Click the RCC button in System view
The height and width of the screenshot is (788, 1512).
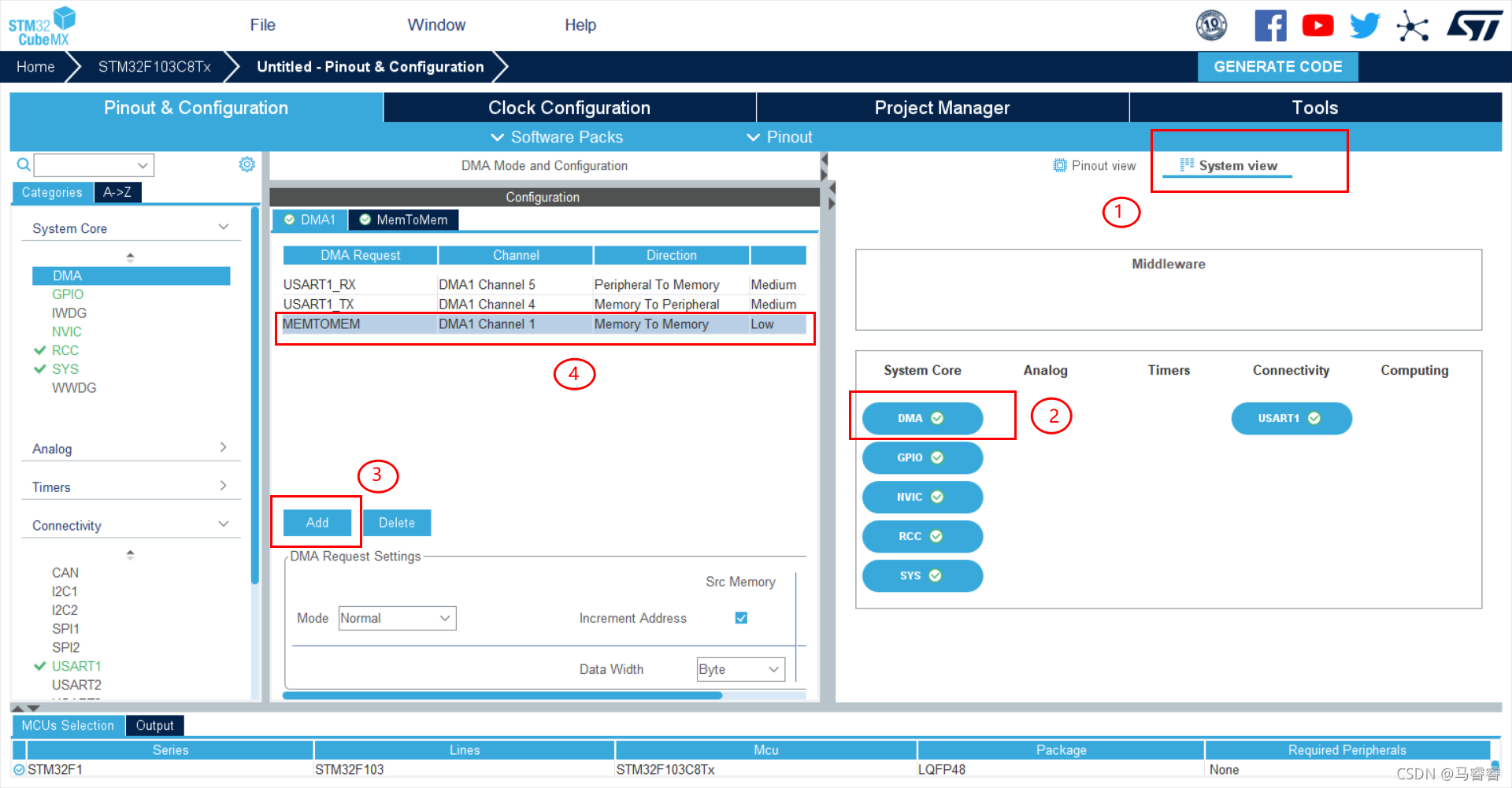[x=922, y=536]
